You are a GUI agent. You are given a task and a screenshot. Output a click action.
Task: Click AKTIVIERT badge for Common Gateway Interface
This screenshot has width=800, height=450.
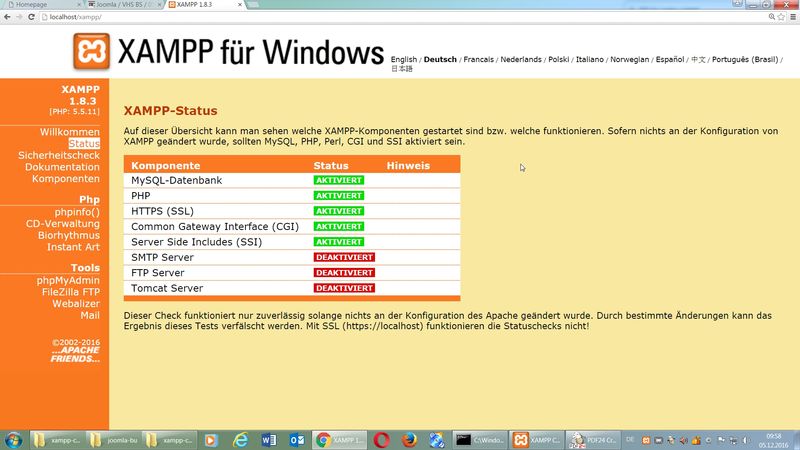pyautogui.click(x=339, y=227)
